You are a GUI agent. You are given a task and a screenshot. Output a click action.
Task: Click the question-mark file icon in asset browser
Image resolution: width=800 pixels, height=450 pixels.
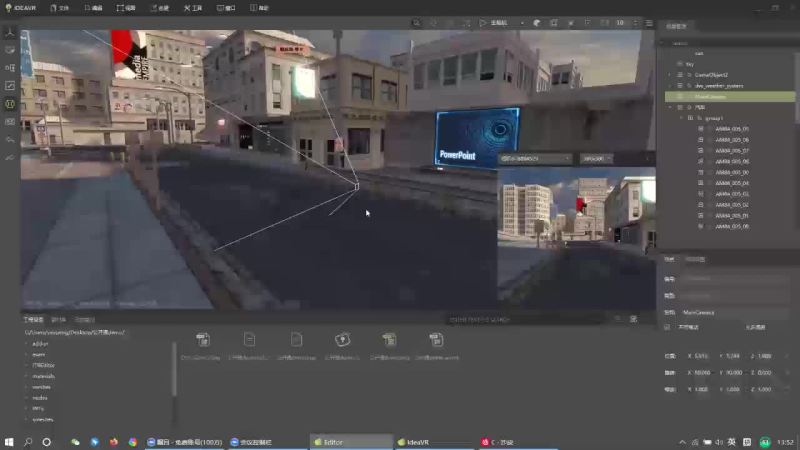point(342,340)
